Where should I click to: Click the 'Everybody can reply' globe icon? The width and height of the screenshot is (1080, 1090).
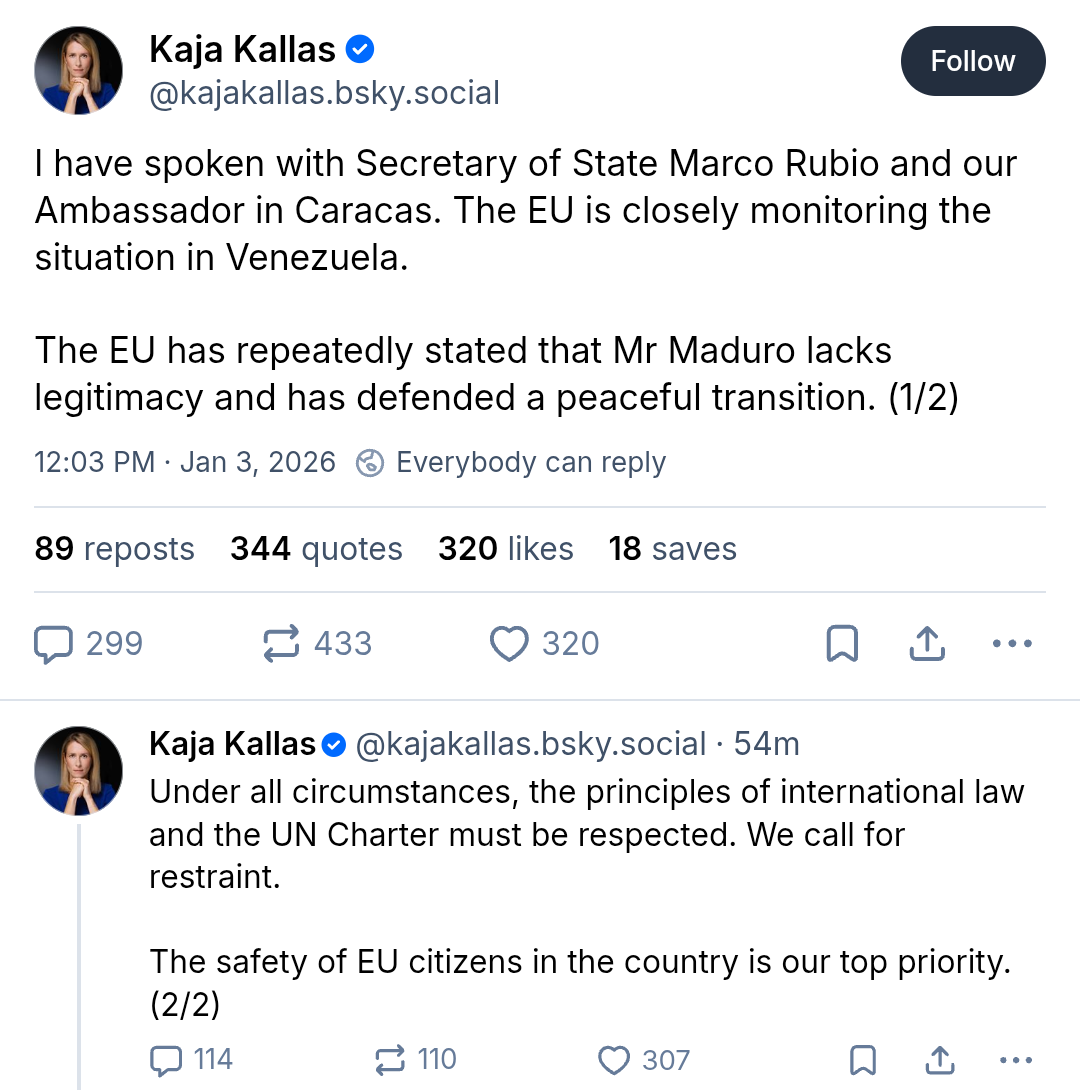pos(370,463)
